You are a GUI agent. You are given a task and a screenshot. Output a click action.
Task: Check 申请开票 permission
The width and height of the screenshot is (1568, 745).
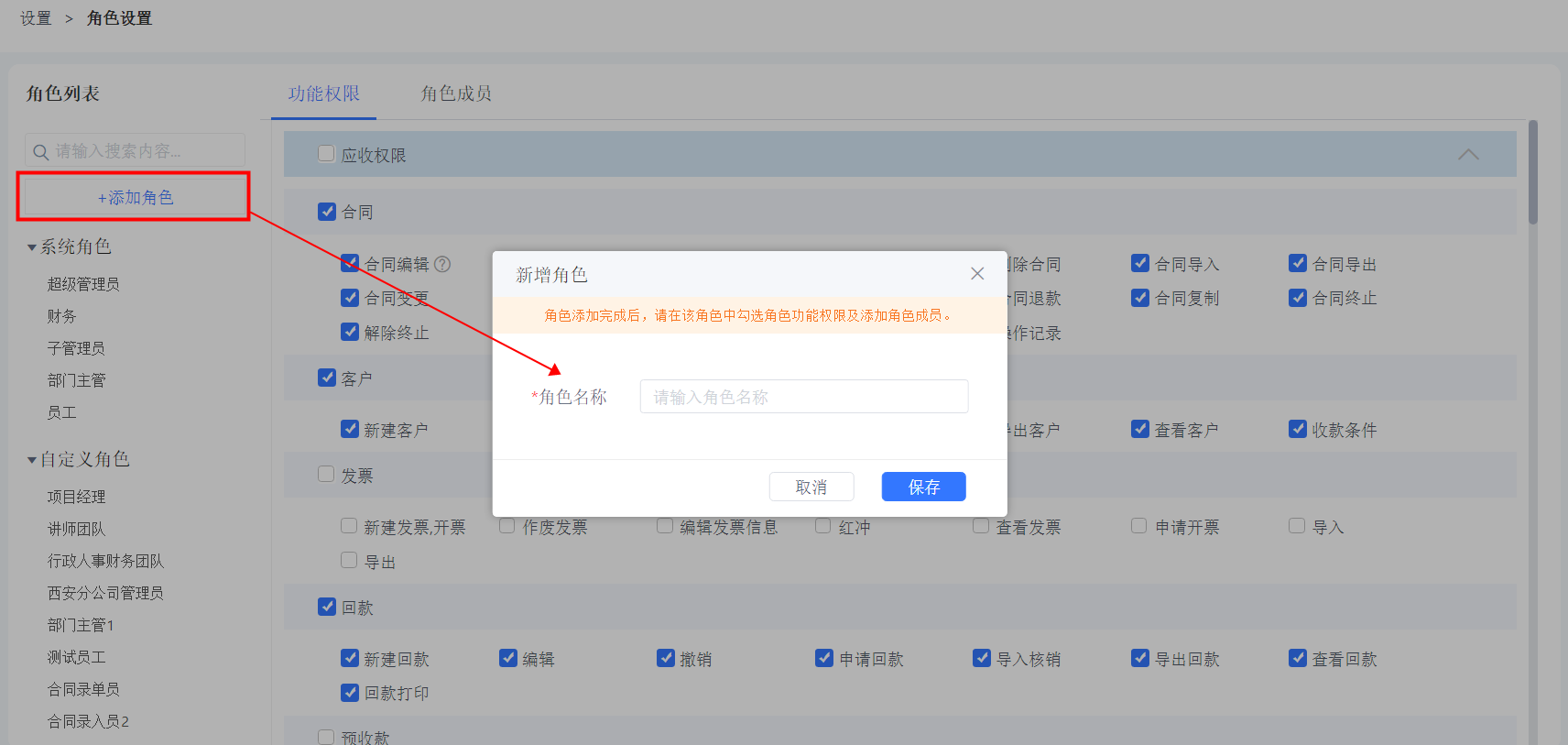tap(1139, 525)
